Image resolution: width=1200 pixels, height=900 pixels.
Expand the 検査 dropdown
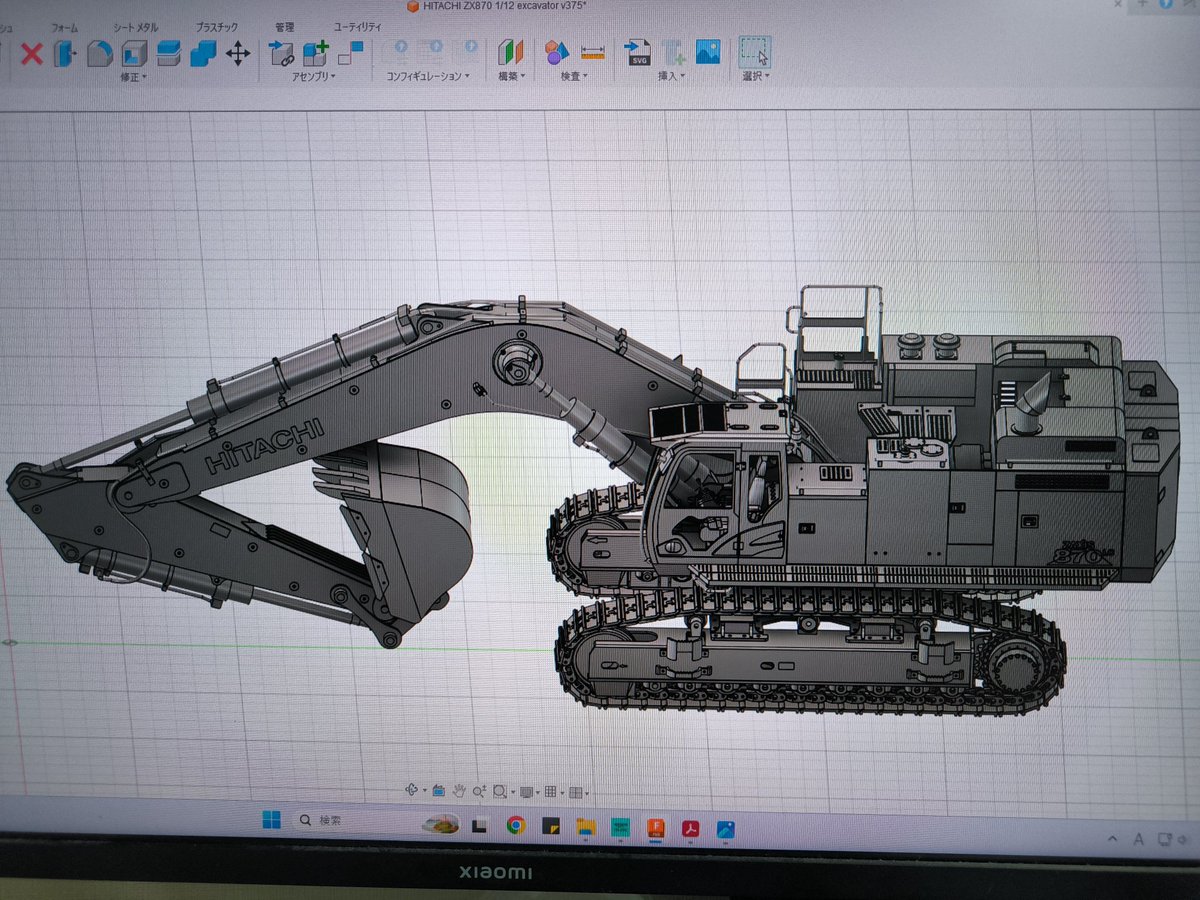(x=574, y=76)
